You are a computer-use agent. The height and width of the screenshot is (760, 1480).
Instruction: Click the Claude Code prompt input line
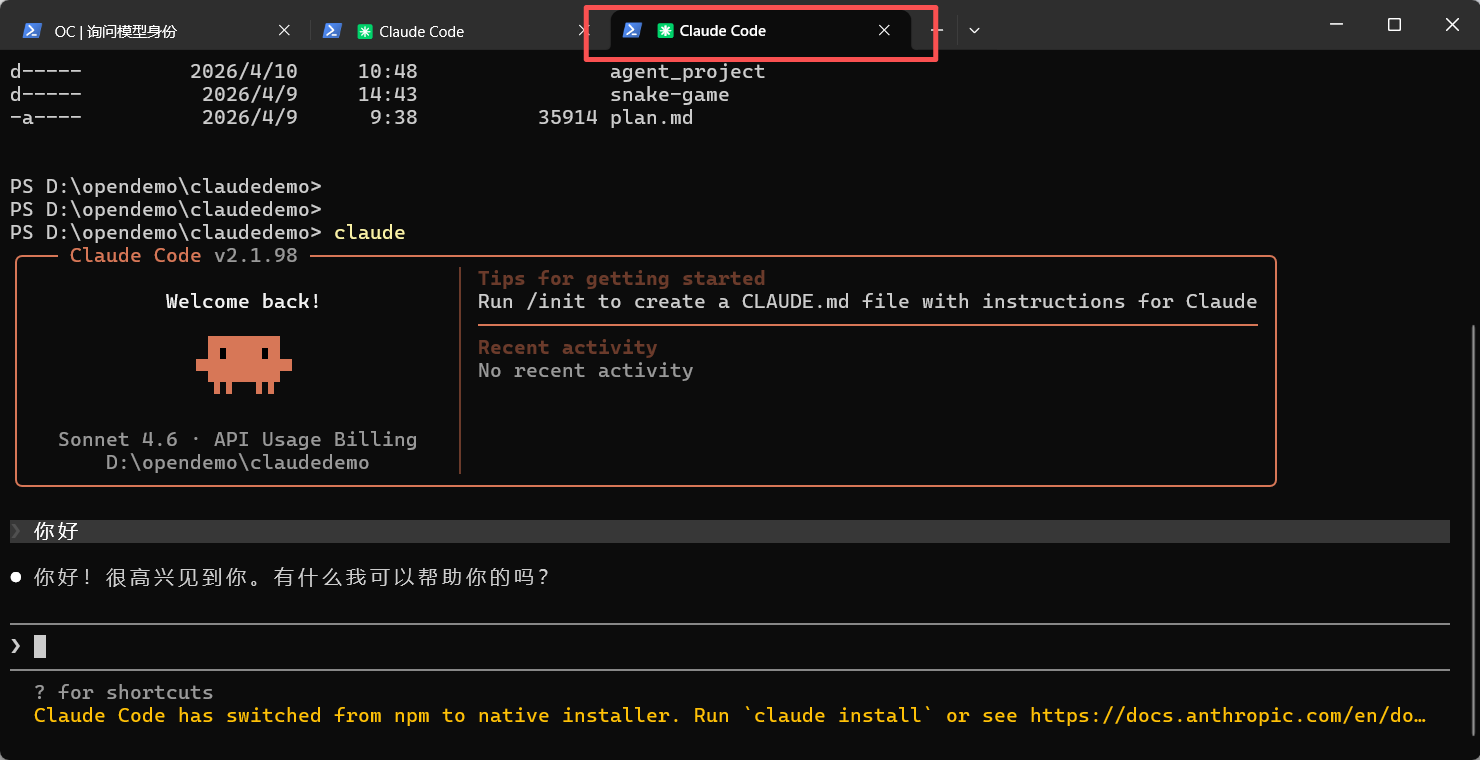tap(730, 647)
